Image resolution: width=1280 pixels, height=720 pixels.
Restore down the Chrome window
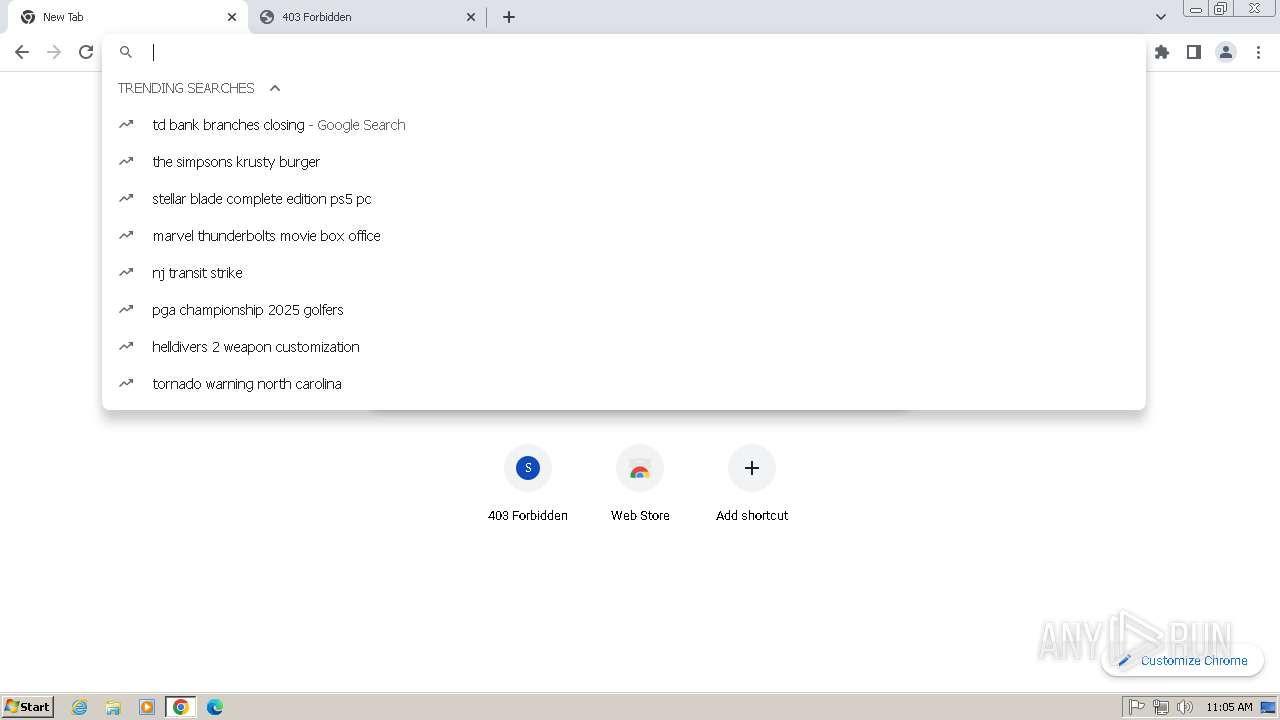click(x=1220, y=9)
